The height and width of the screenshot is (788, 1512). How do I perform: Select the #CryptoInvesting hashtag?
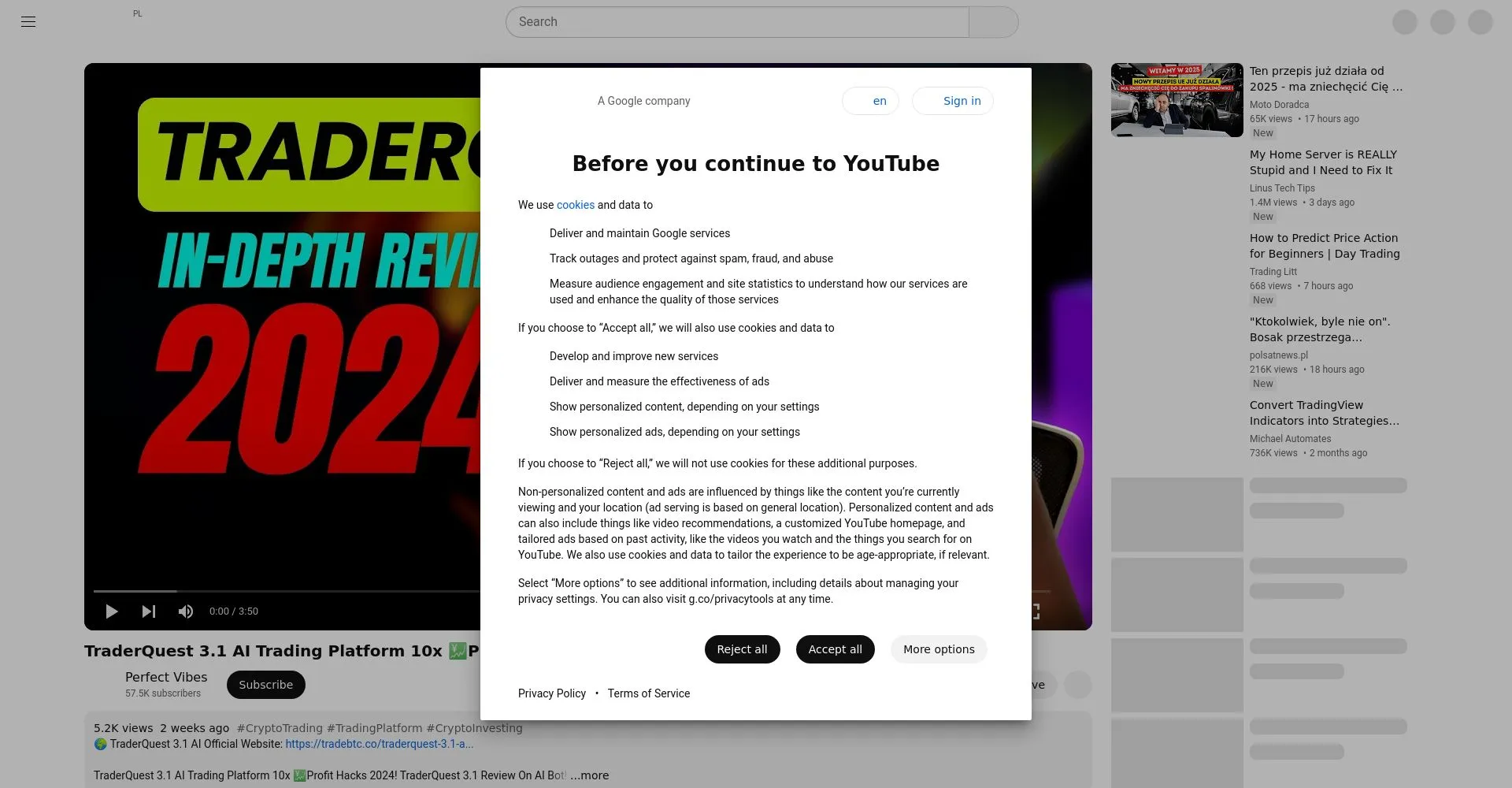click(474, 728)
